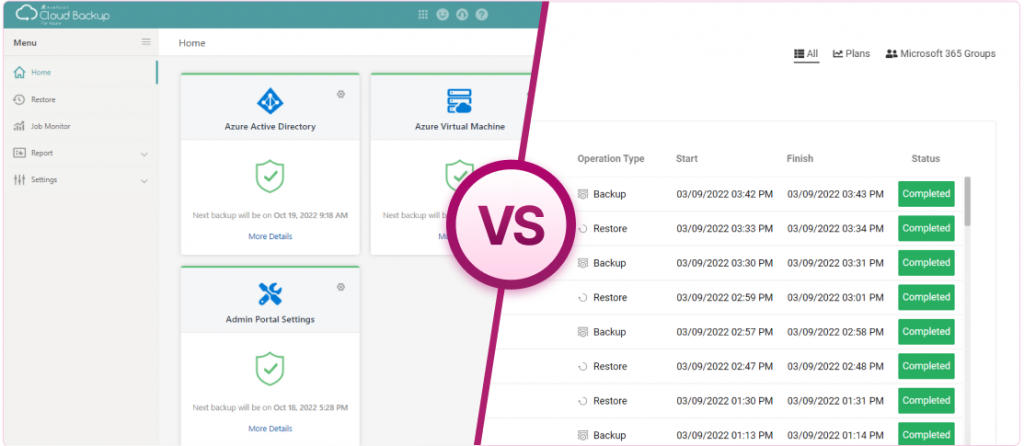Click the Restore icon in the 03:33 PM row
Screen dimensions: 1024x446
(x=583, y=229)
